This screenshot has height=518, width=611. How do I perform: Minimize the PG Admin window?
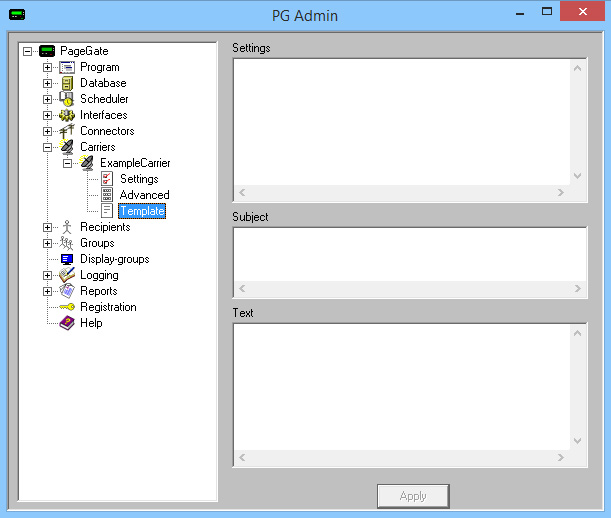(520, 12)
